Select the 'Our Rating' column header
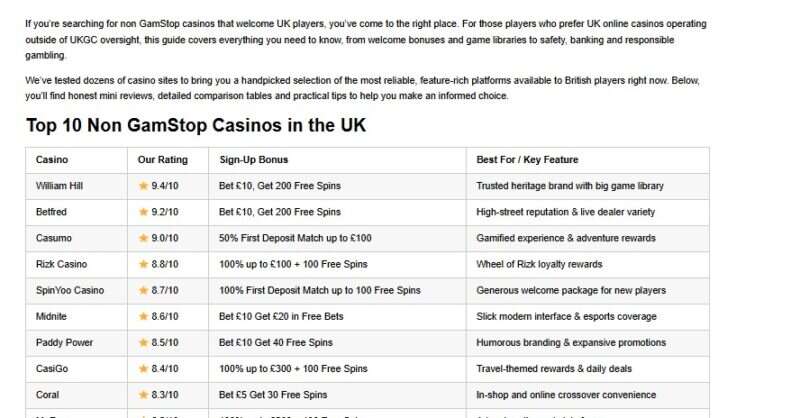Screen dimensions: 800x418 [162, 160]
